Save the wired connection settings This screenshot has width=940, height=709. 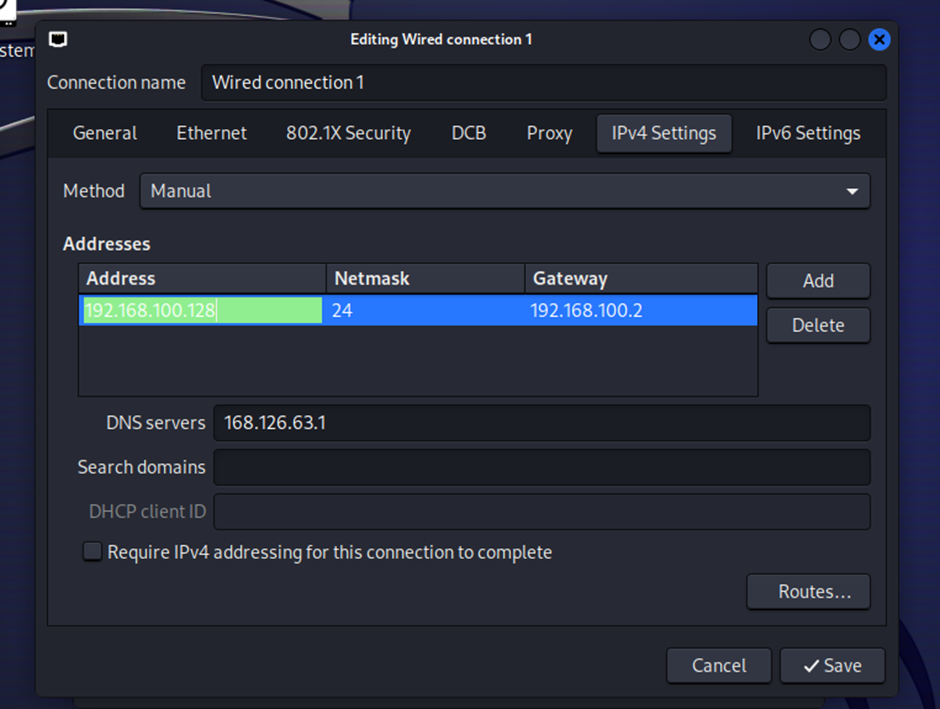coord(832,666)
